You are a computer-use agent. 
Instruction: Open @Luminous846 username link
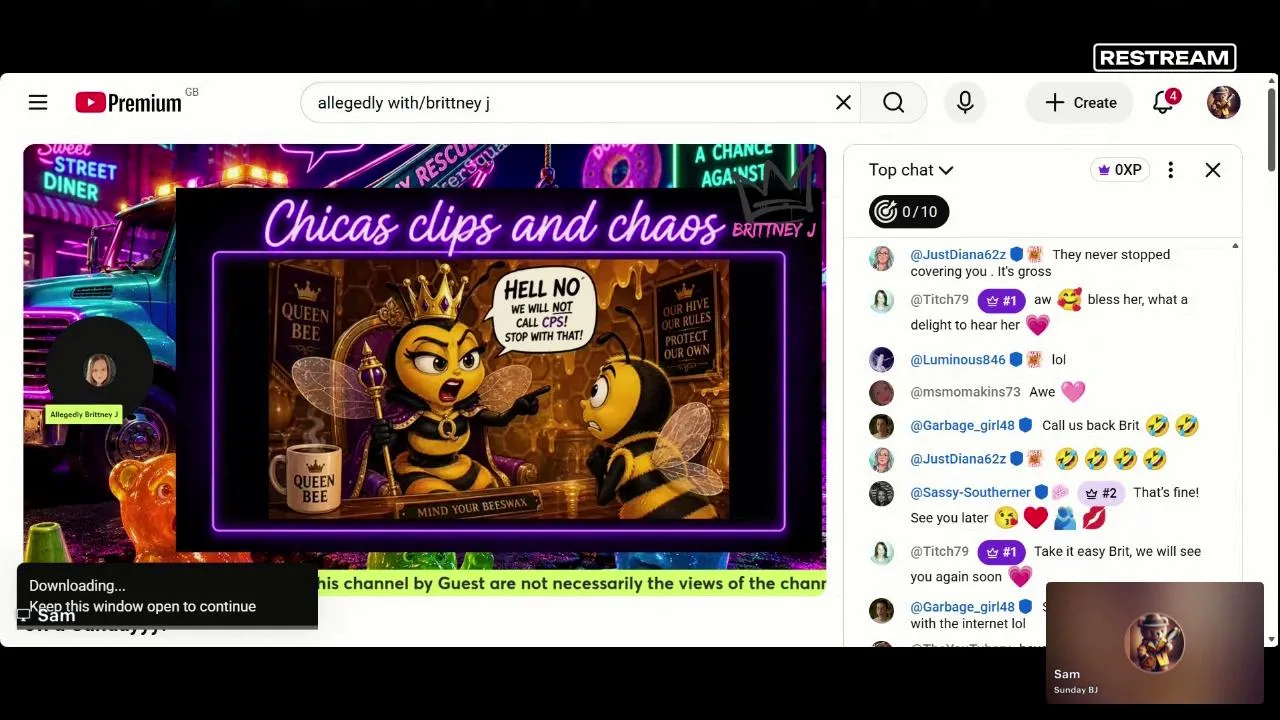pos(958,360)
